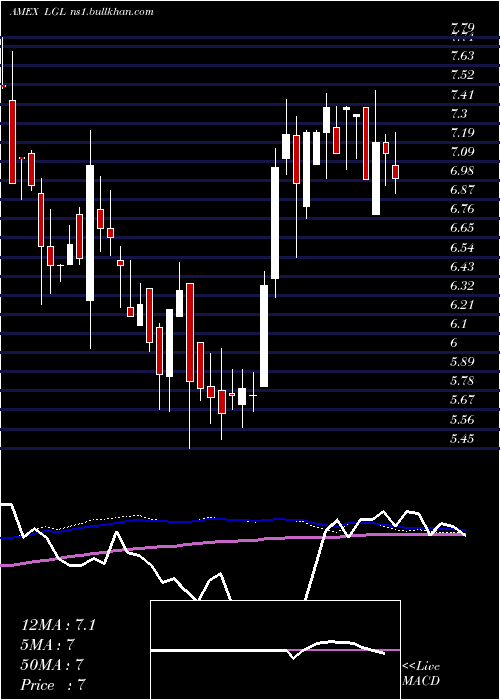Click the <<Live MACD label
Screen dimensions: 500x700
click(421, 674)
